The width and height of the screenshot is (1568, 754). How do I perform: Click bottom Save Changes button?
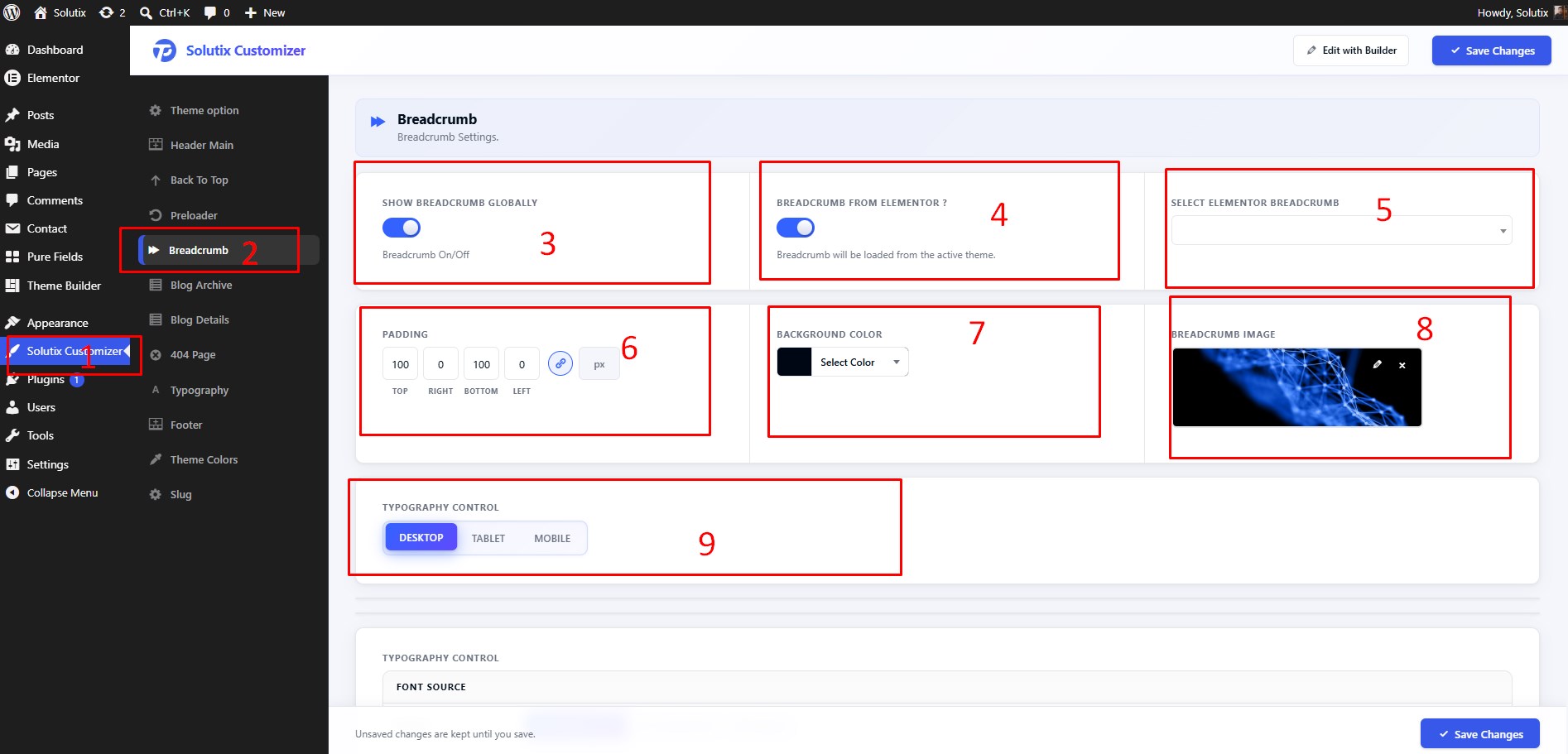[x=1480, y=734]
